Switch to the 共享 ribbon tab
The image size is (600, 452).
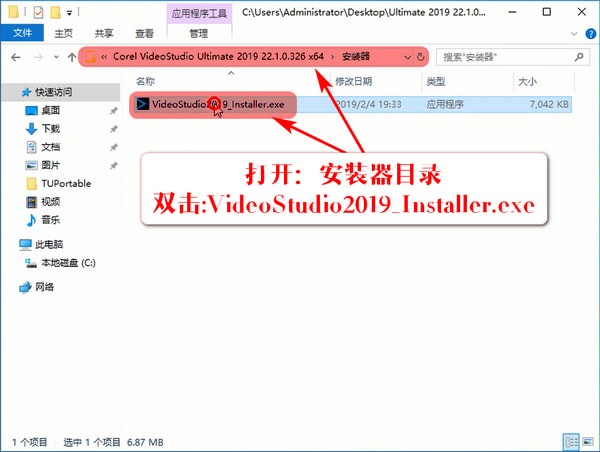coord(104,33)
